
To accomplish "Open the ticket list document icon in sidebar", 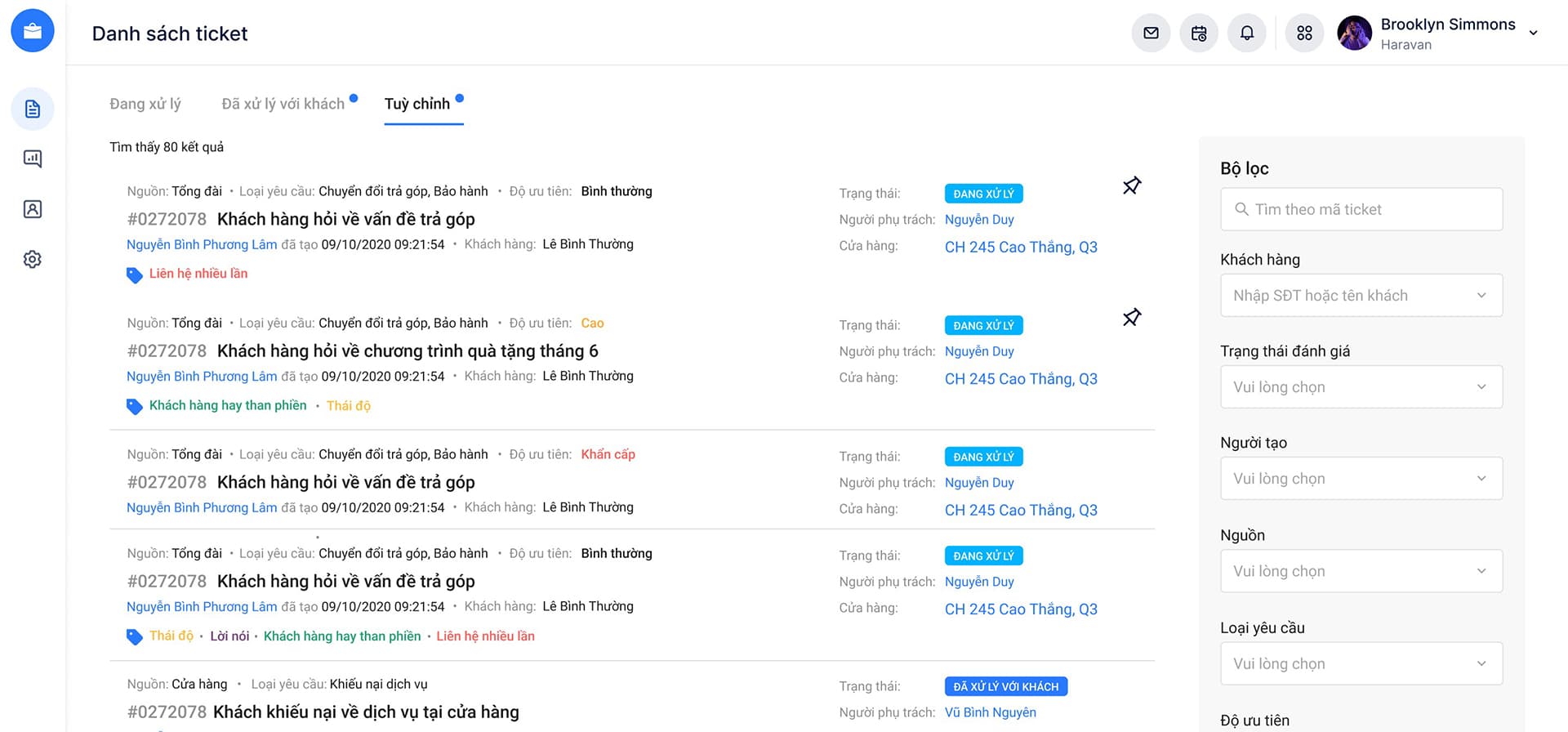I will 33,109.
